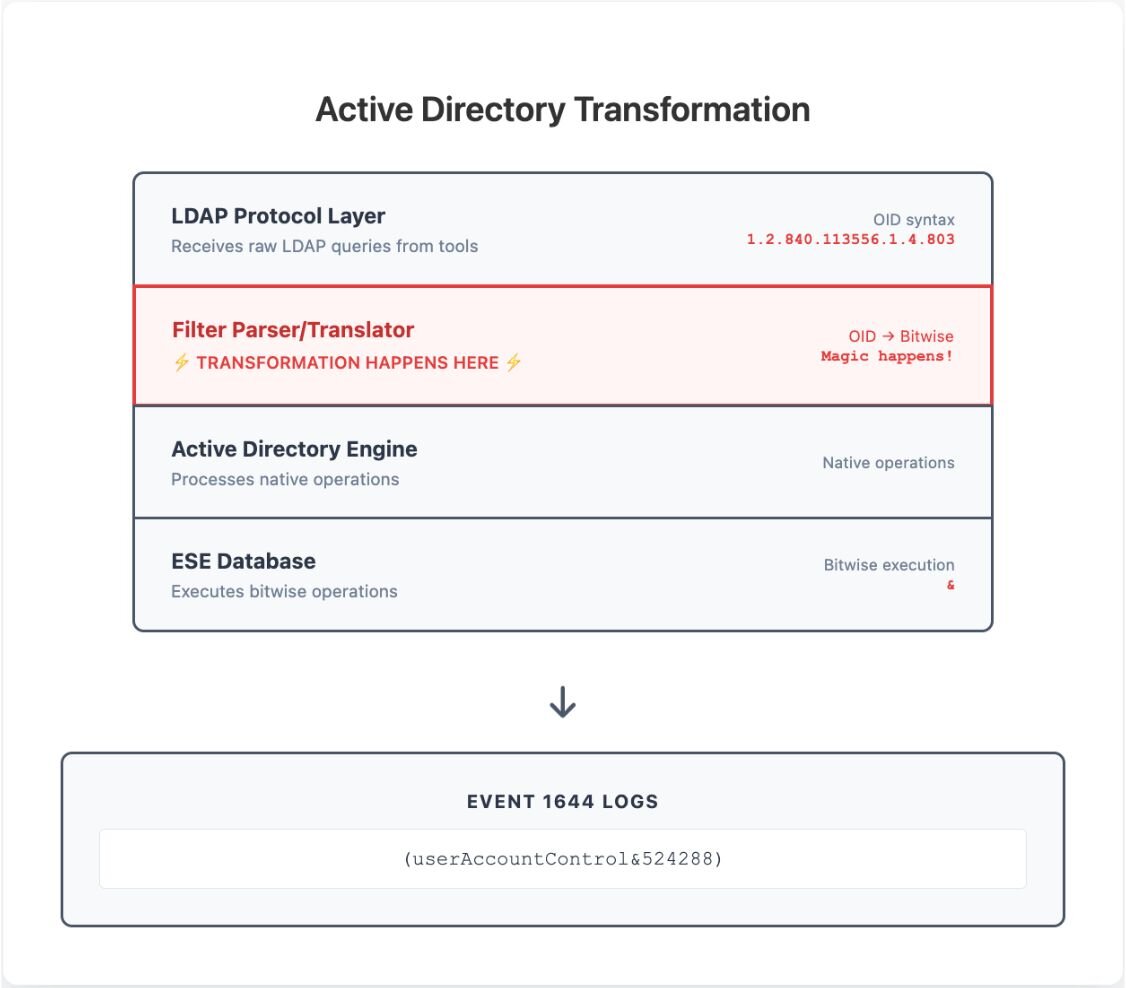The image size is (1126, 988).
Task: Click the Processes native operations description
Action: pyautogui.click(x=285, y=480)
